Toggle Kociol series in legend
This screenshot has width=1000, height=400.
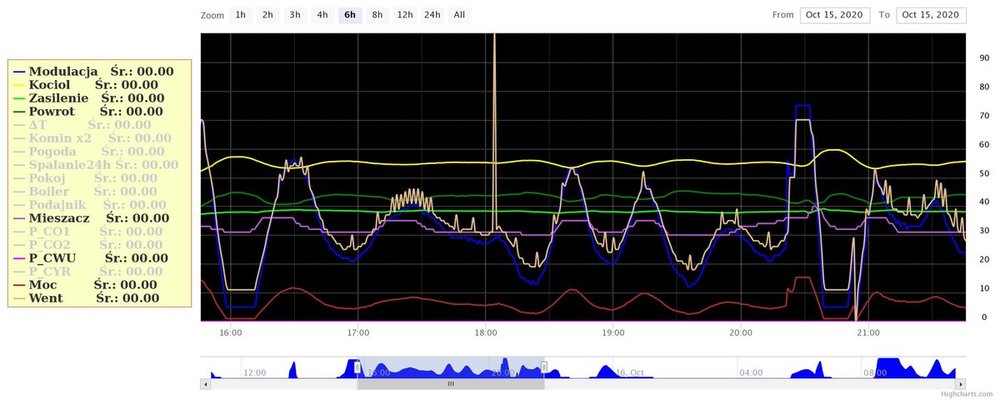click(x=85, y=85)
